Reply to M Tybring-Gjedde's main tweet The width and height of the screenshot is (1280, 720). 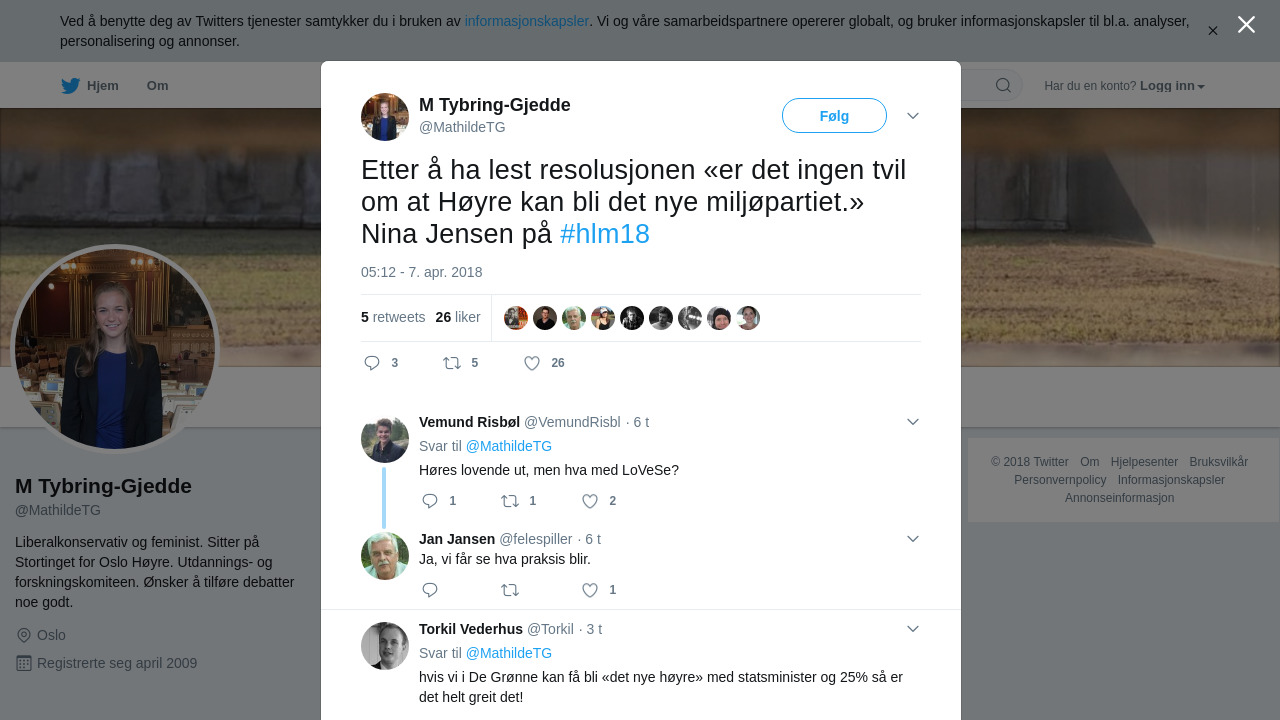click(372, 363)
